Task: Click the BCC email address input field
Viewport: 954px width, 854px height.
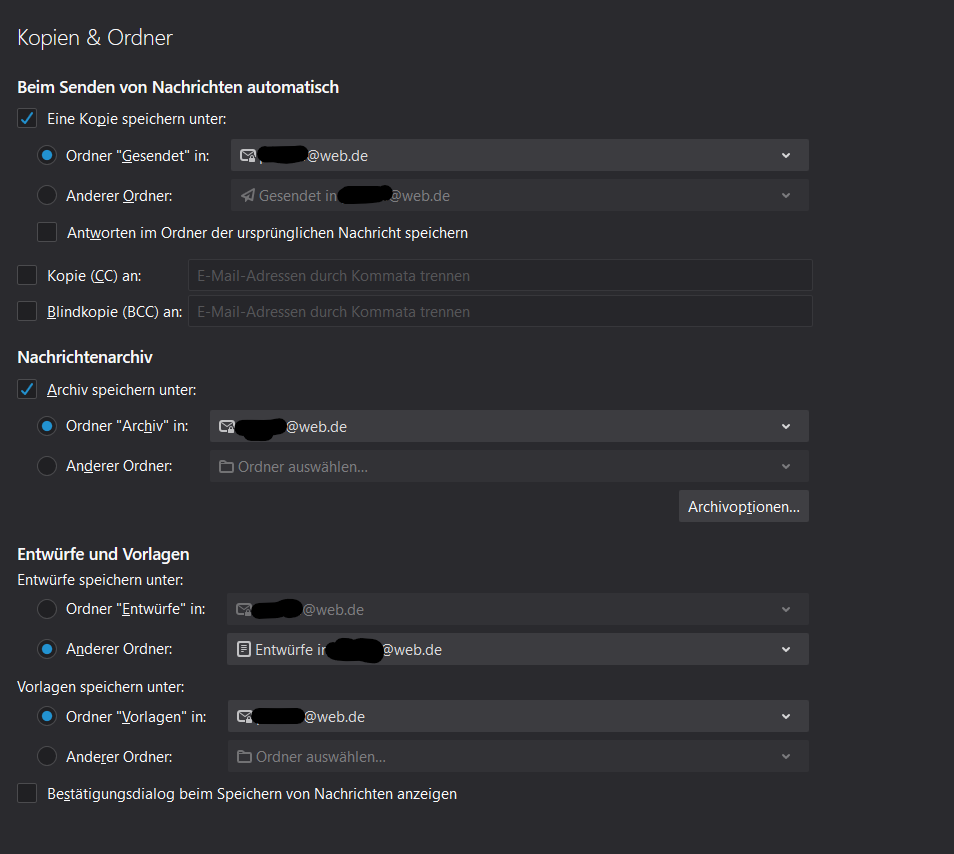Action: tap(500, 311)
